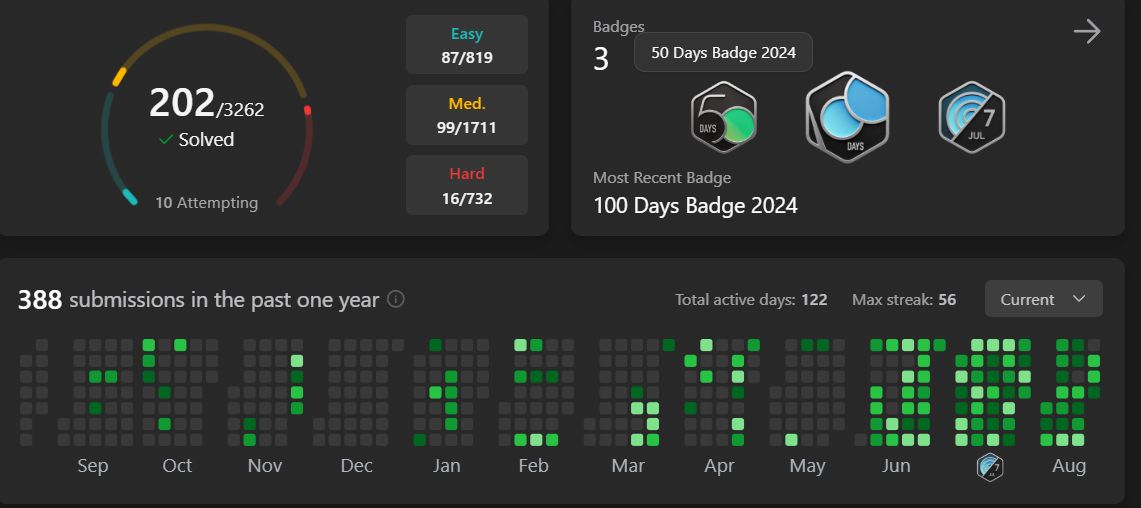Click the yellow Medium marker on progress ring
The height and width of the screenshot is (508, 1141).
pos(119,76)
